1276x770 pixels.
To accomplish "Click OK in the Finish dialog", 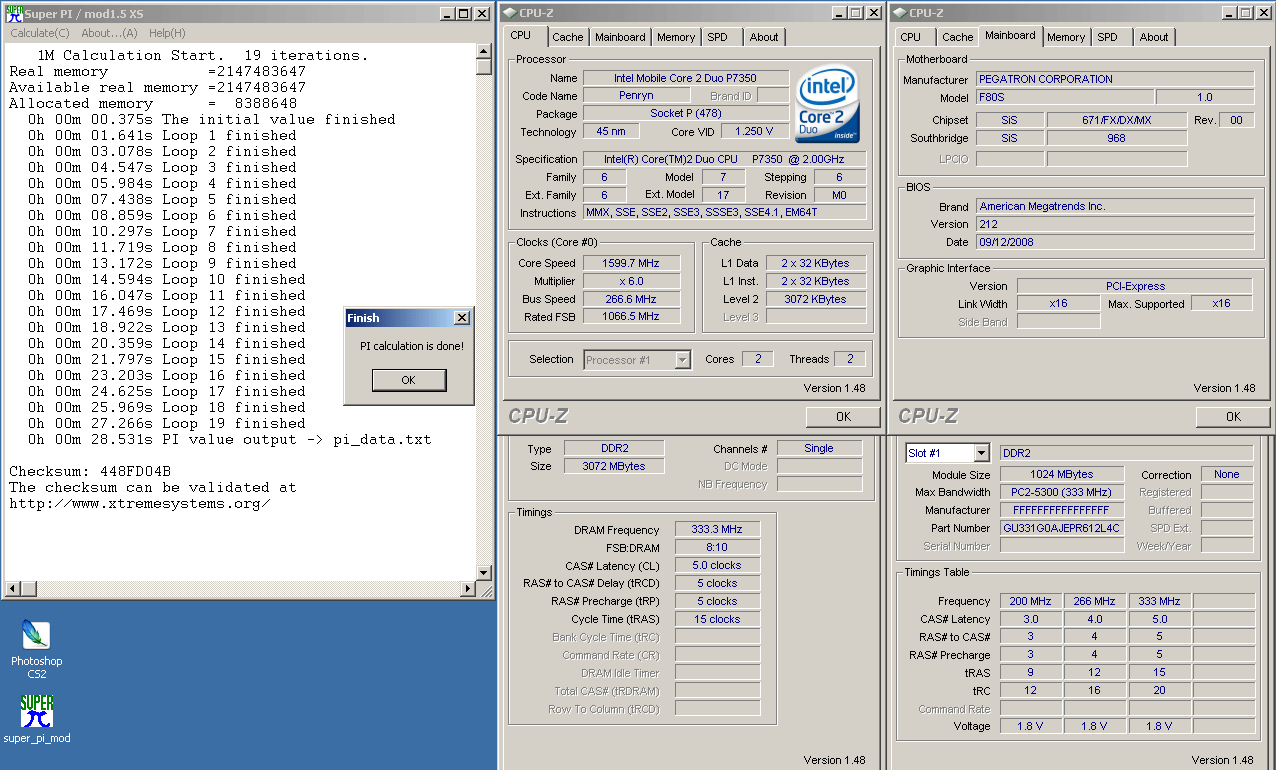I will point(408,380).
